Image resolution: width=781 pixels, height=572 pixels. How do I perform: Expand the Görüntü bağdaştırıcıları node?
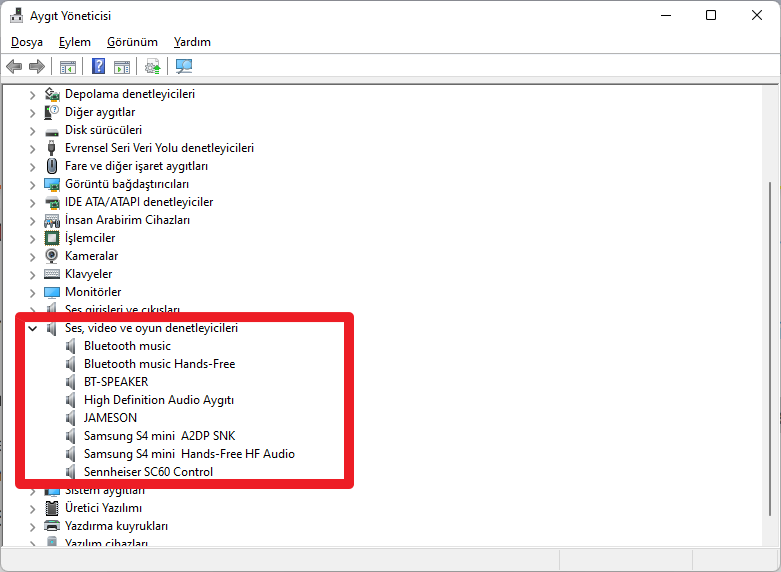point(33,184)
